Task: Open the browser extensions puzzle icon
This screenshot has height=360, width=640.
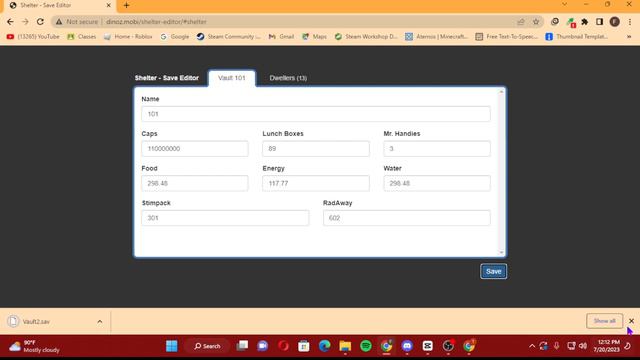Action: (x=584, y=22)
